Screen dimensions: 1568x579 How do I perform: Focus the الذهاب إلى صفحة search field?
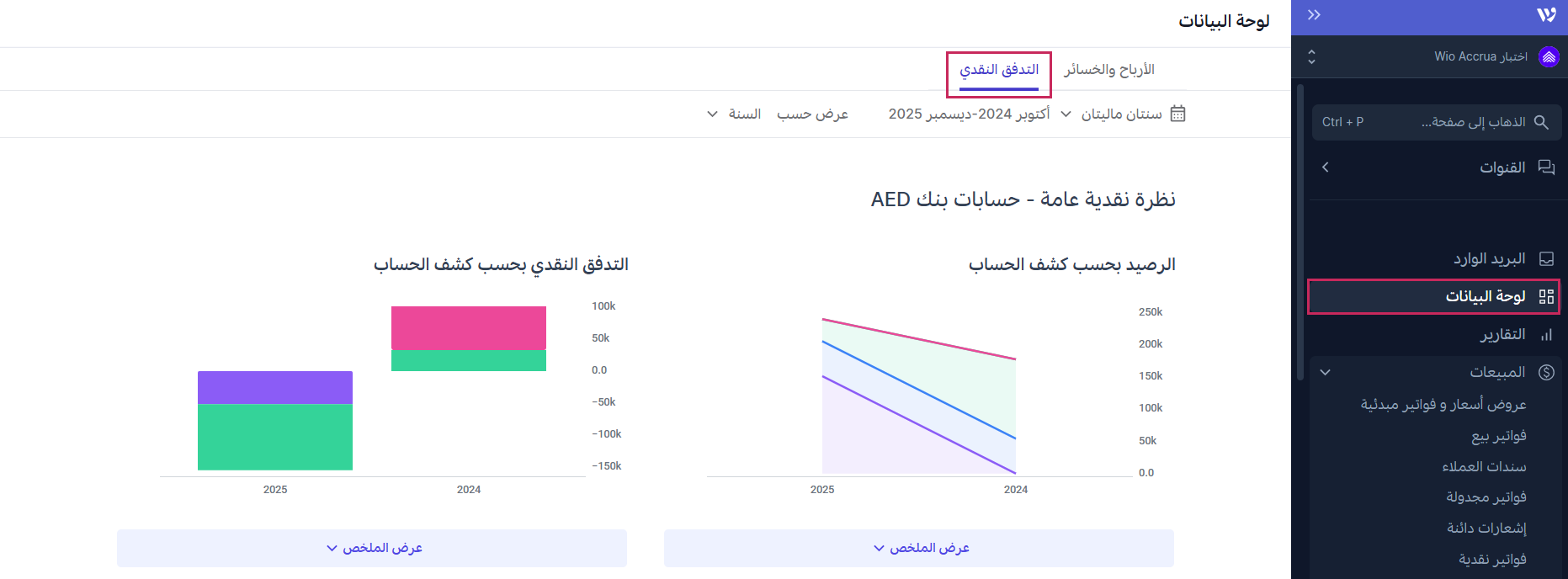click(1448, 122)
